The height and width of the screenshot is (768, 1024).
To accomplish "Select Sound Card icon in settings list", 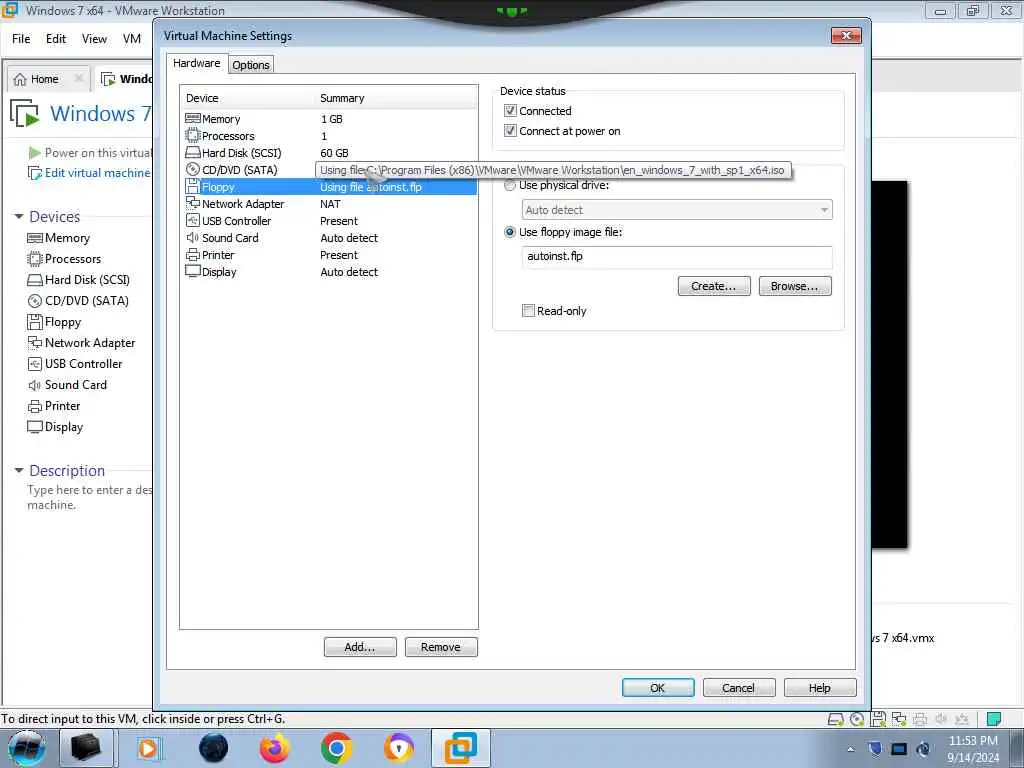I will 193,238.
